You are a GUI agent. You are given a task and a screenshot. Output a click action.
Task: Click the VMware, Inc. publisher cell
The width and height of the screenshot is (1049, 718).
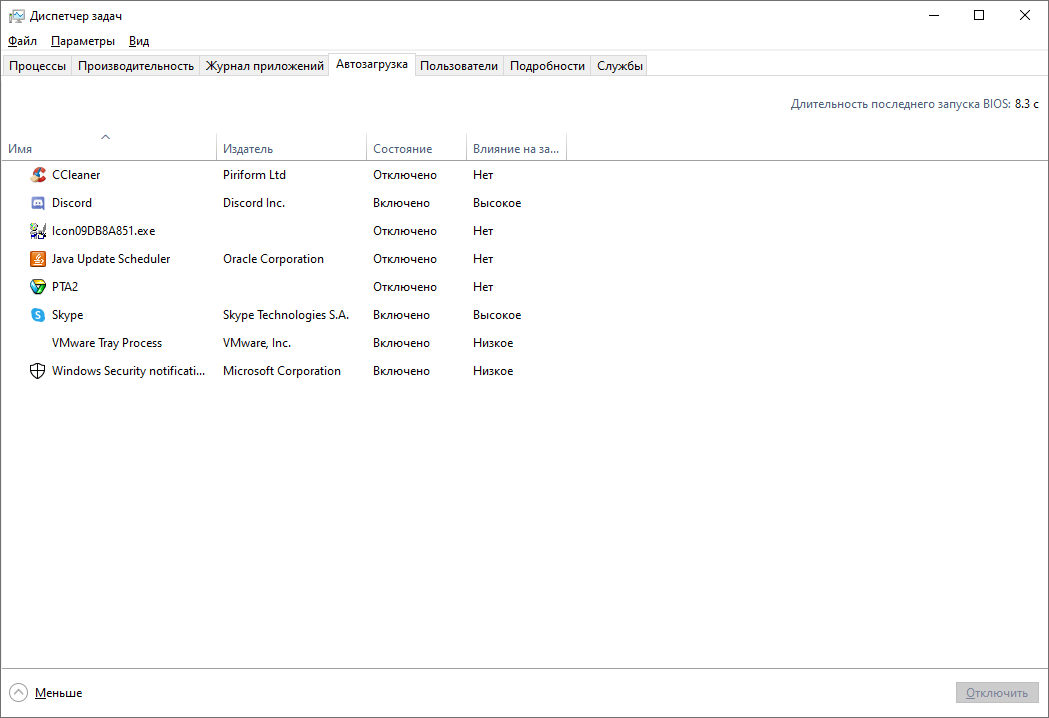coord(257,343)
